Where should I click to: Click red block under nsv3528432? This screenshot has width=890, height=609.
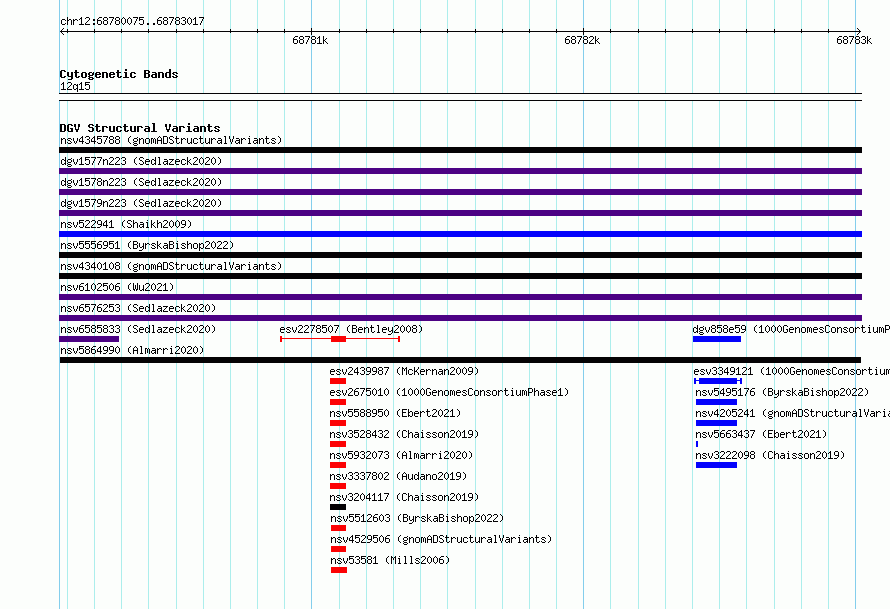point(338,444)
